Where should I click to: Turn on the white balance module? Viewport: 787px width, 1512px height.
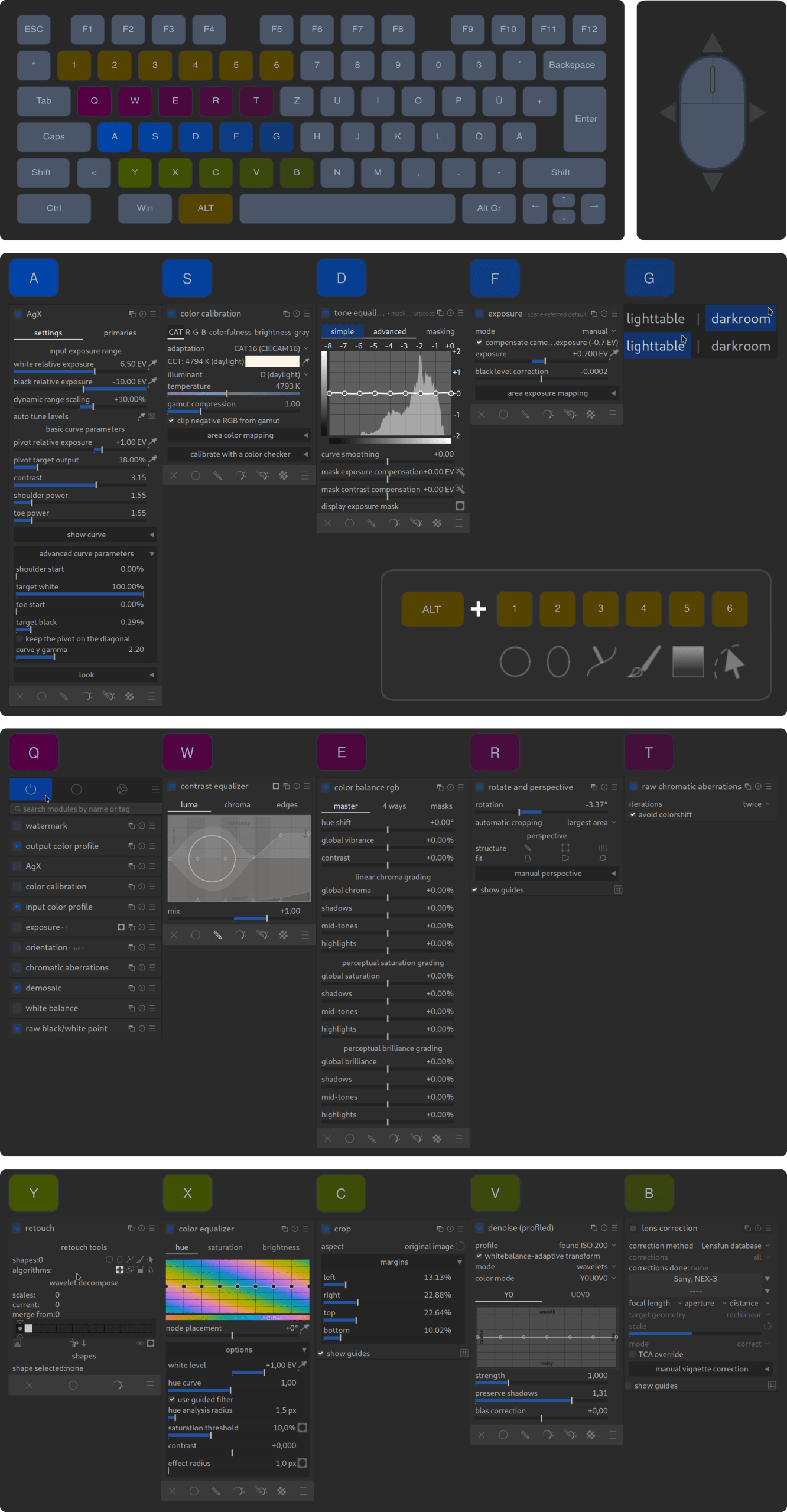(x=17, y=1008)
